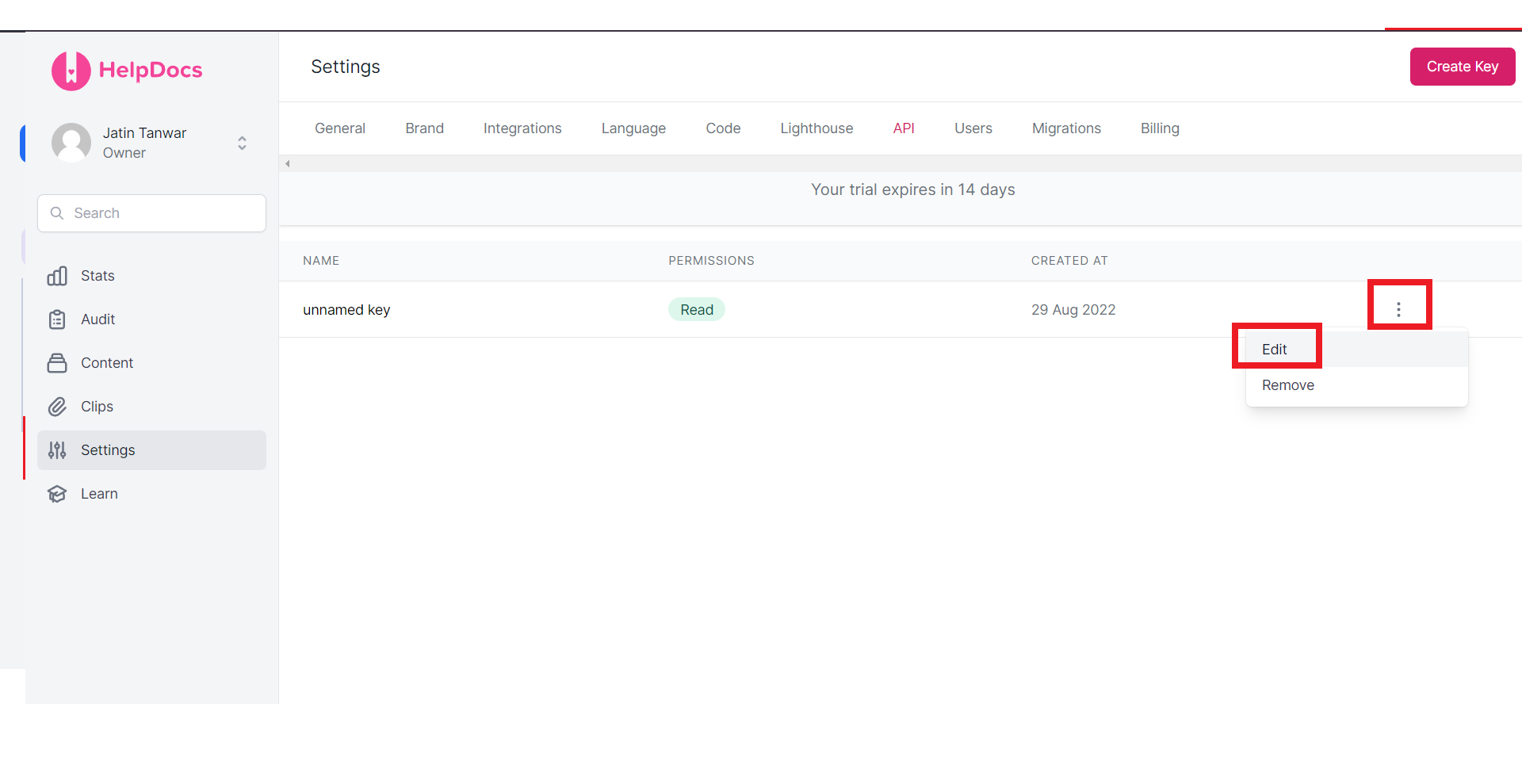Viewport: 1522px width, 784px height.
Task: Open the Lighthouse tab
Action: click(816, 128)
